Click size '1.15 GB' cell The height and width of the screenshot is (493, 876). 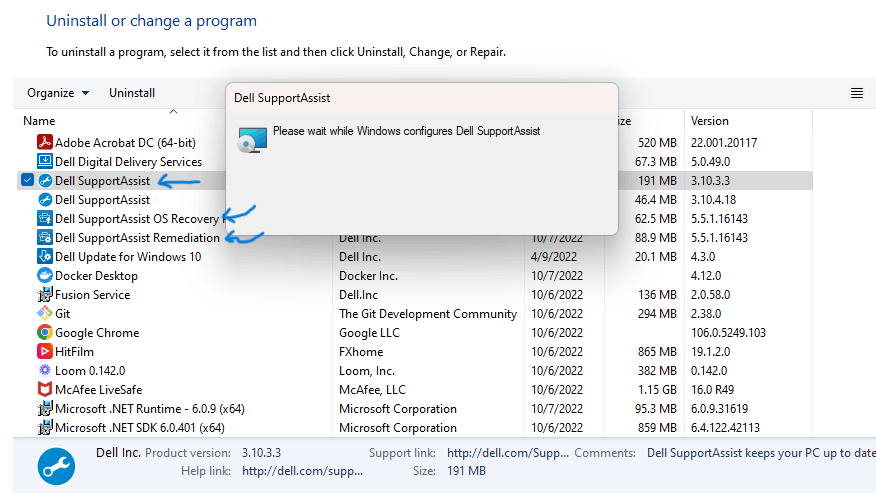657,390
